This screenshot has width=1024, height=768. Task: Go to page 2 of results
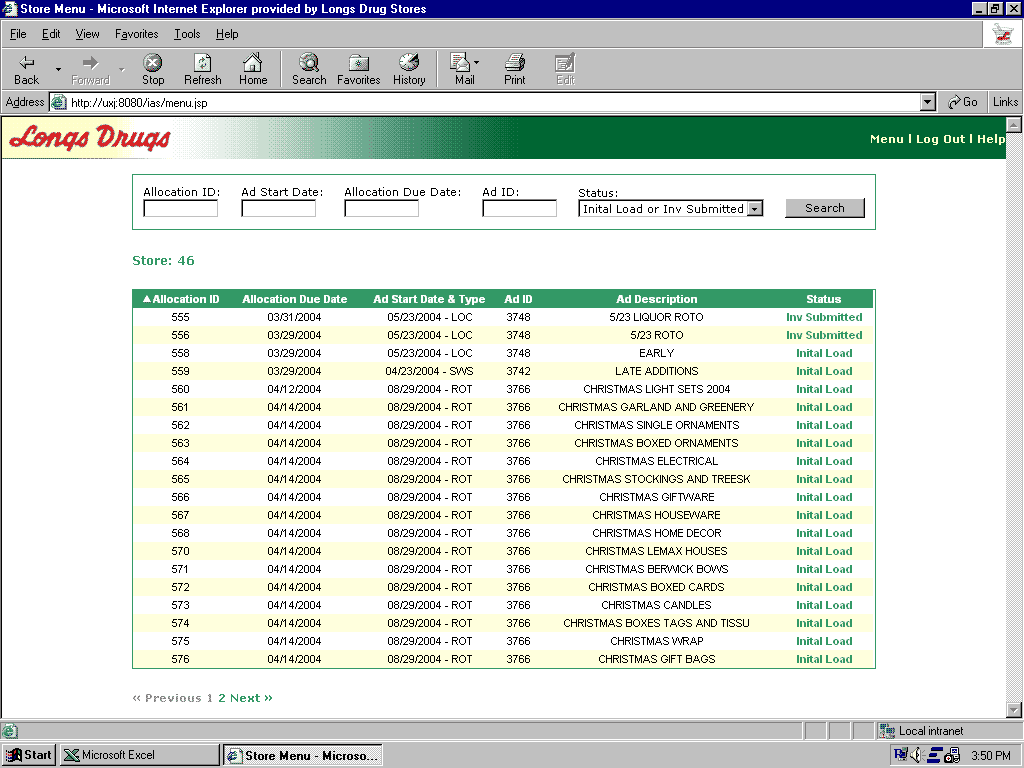pos(222,698)
